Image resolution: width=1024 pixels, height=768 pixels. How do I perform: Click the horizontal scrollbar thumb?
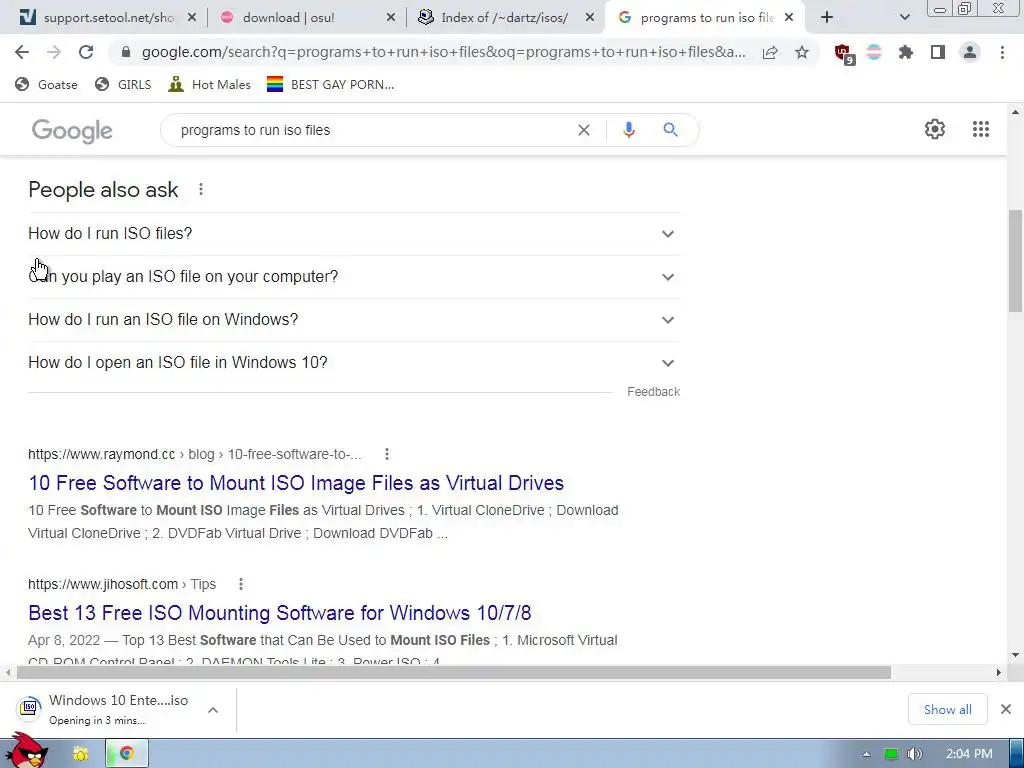pos(454,672)
